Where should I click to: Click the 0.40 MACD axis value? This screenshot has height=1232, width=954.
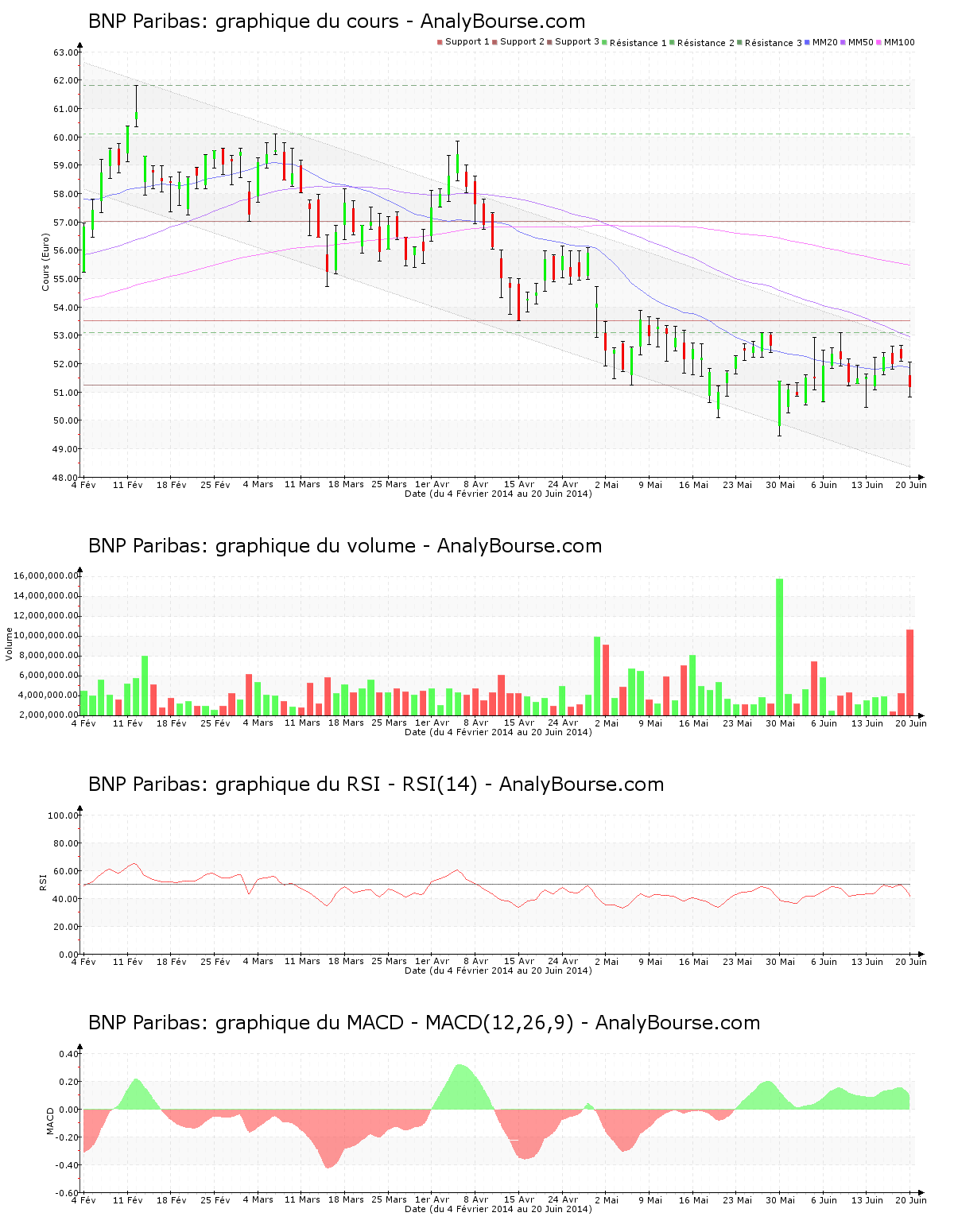pos(69,1054)
